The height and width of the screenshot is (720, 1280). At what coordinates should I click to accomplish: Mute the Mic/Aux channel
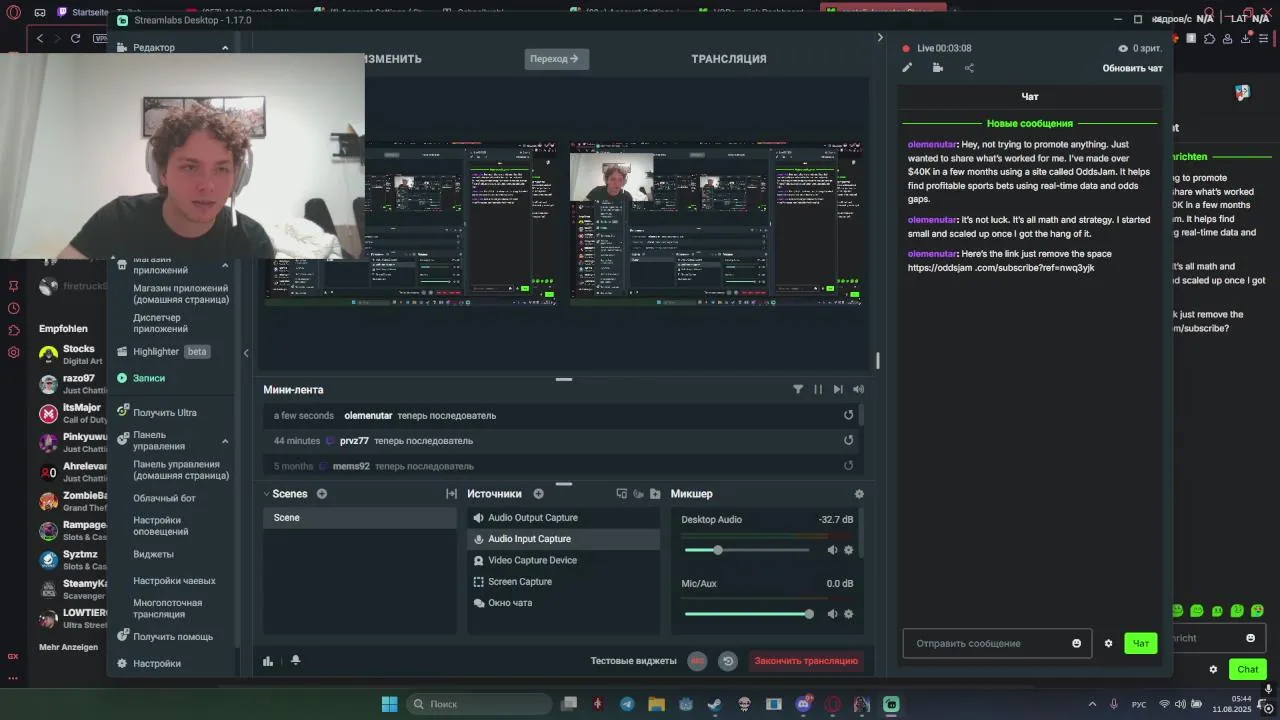[x=832, y=614]
